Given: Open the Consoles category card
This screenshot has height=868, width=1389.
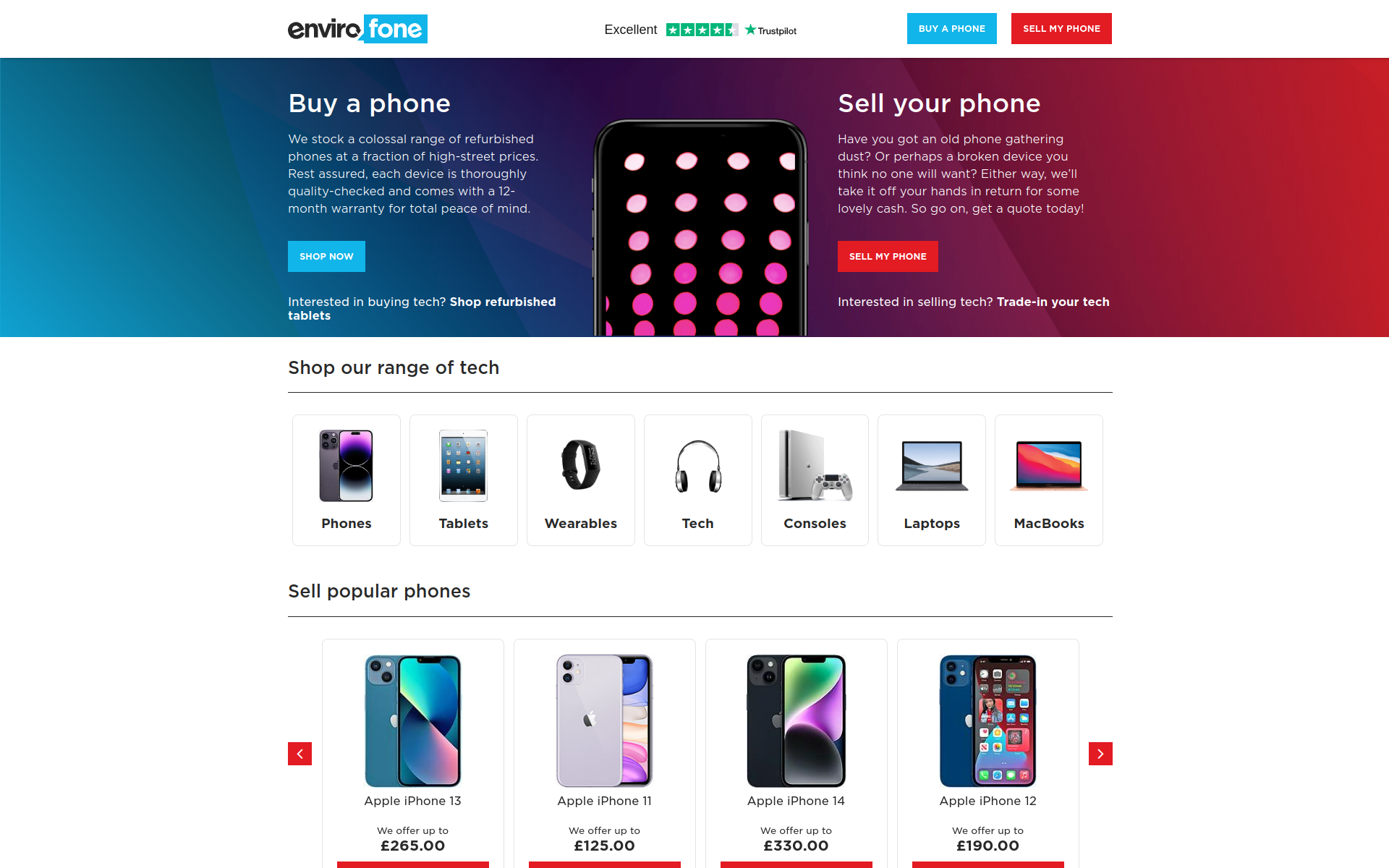Looking at the screenshot, I should [x=815, y=480].
